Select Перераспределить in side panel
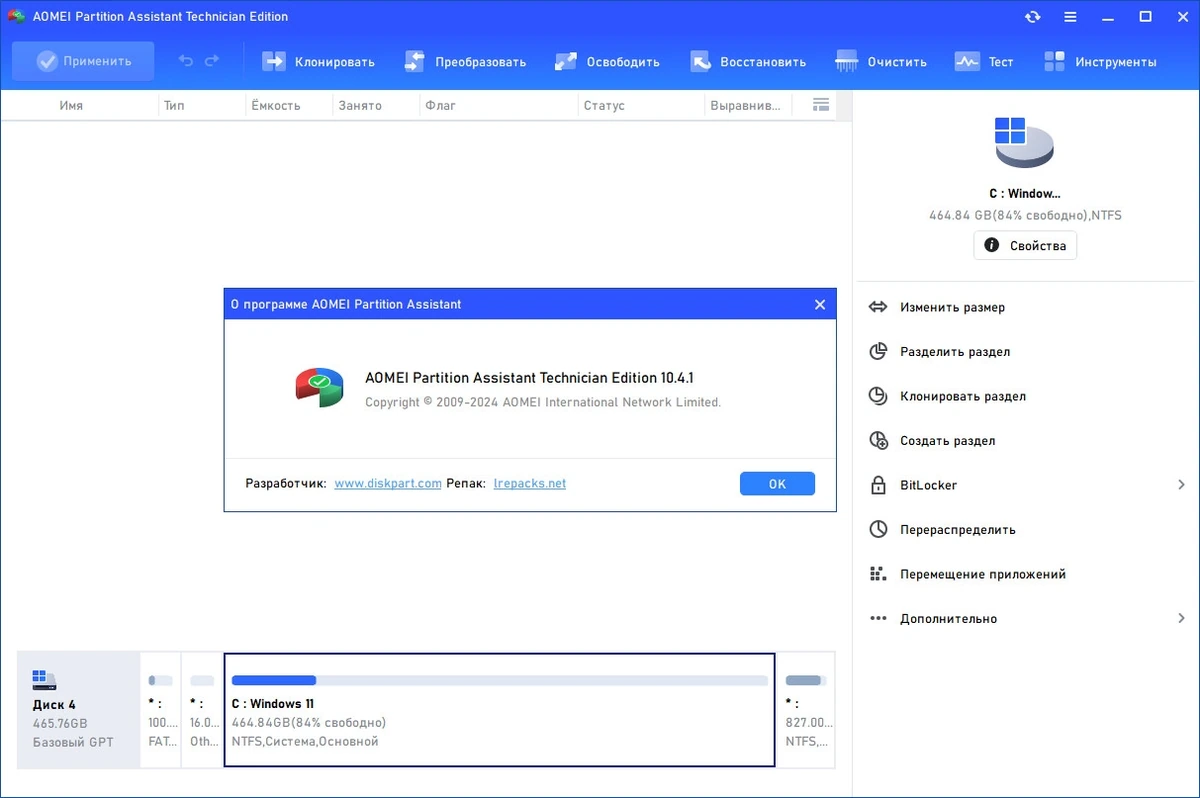1200x798 pixels. click(957, 530)
